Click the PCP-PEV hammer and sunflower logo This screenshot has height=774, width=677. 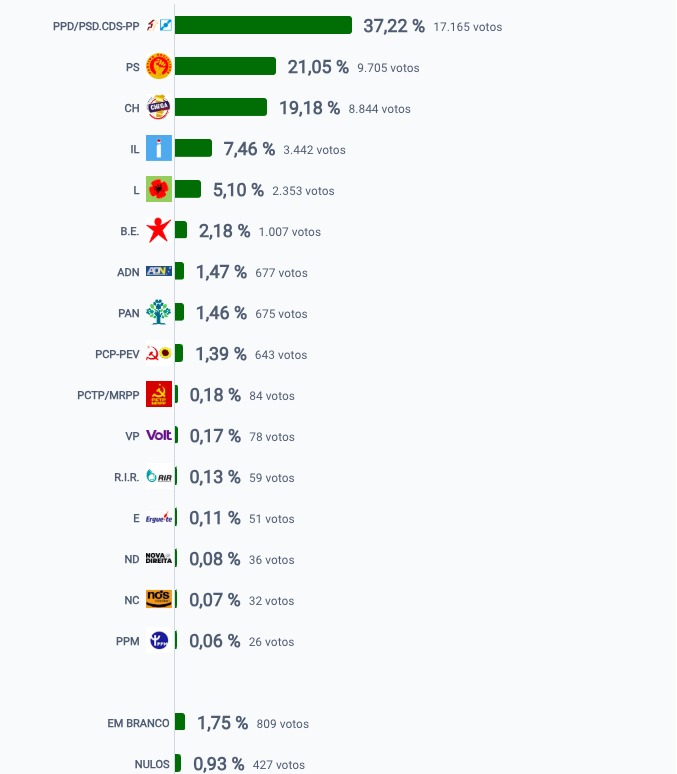click(159, 353)
